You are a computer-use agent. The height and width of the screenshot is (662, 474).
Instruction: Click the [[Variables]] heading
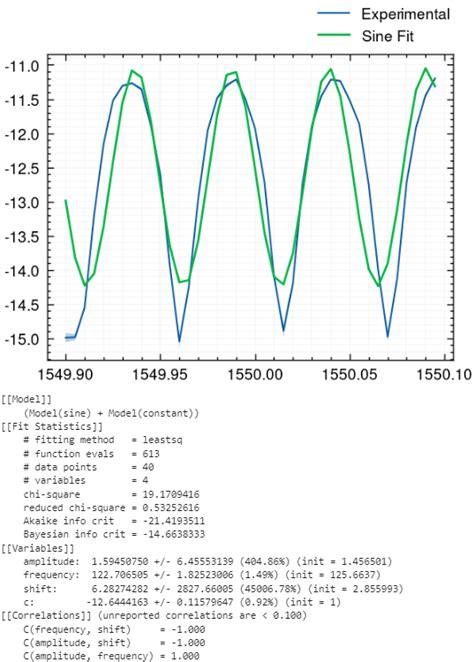38,548
